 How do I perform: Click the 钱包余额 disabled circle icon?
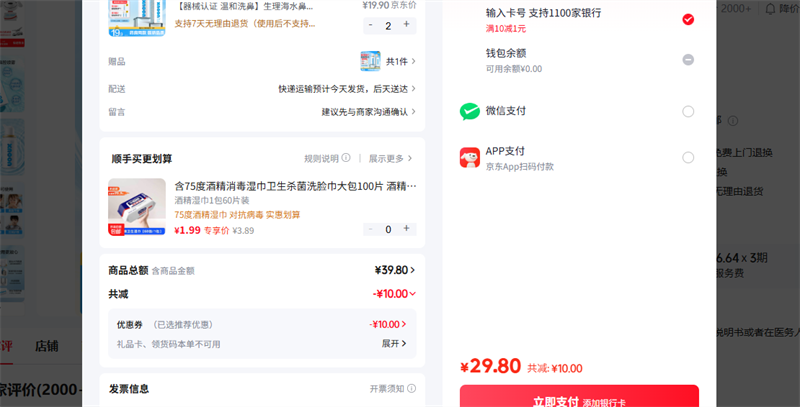pos(688,59)
